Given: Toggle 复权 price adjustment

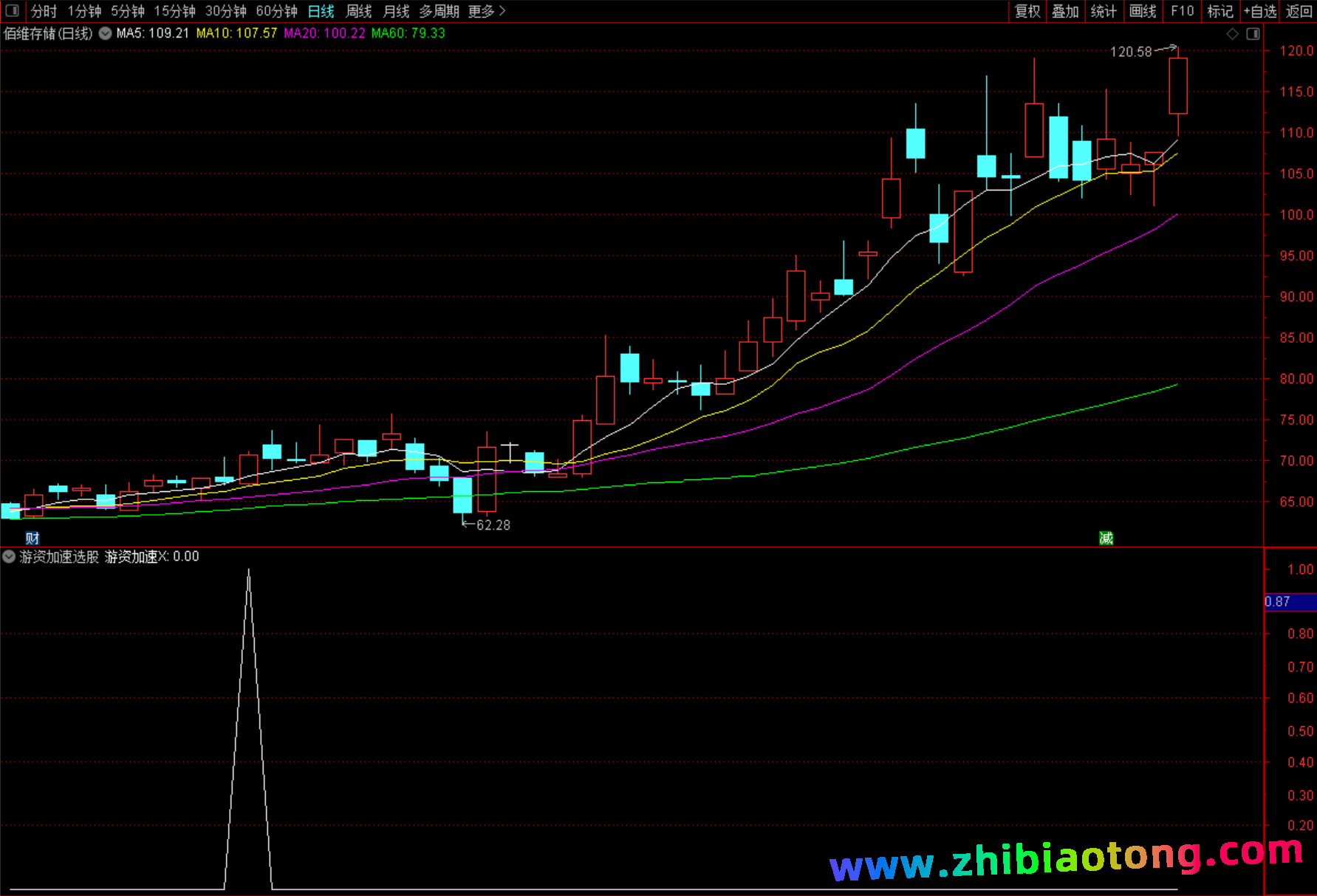Looking at the screenshot, I should [x=1027, y=11].
